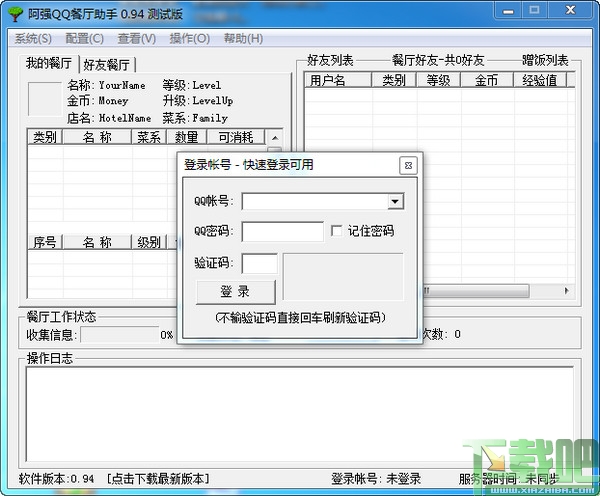The height and width of the screenshot is (496, 600).
Task: Open the 系统(S) menu
Action: [x=33, y=38]
